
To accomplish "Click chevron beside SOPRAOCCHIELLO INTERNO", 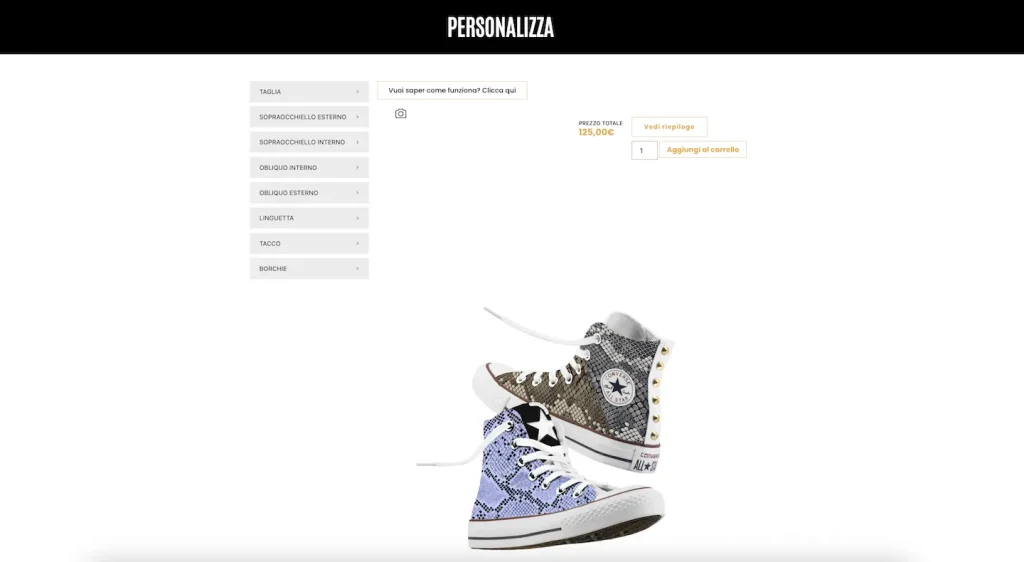I will 357,142.
